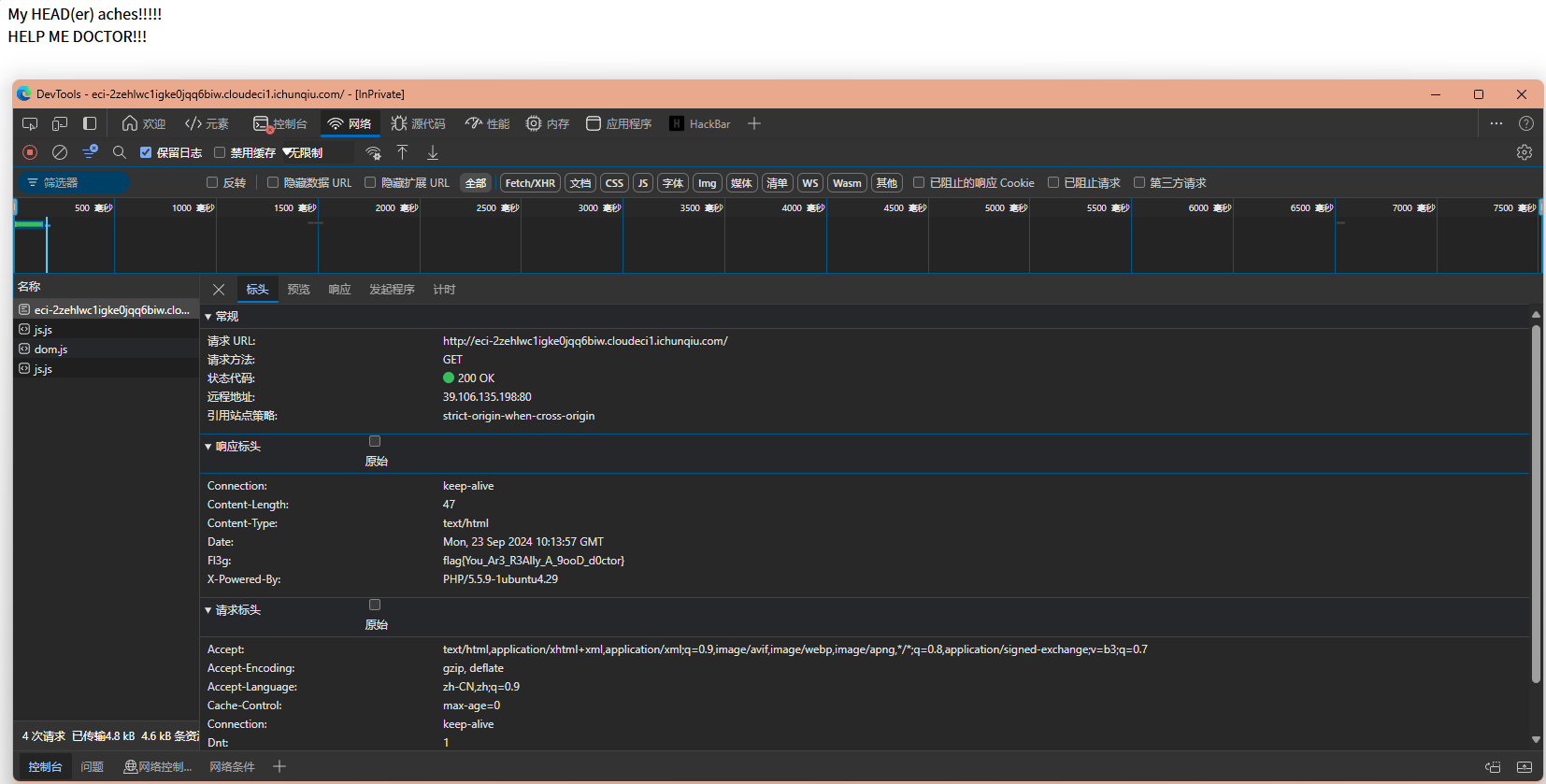The width and height of the screenshot is (1546, 784).
Task: Click the export HAR download arrow icon
Action: 433,152
